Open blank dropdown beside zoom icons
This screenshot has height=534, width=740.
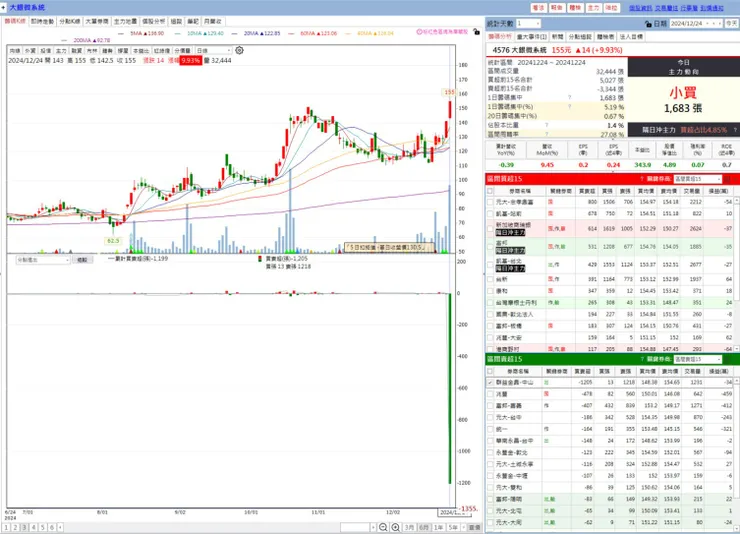358,527
